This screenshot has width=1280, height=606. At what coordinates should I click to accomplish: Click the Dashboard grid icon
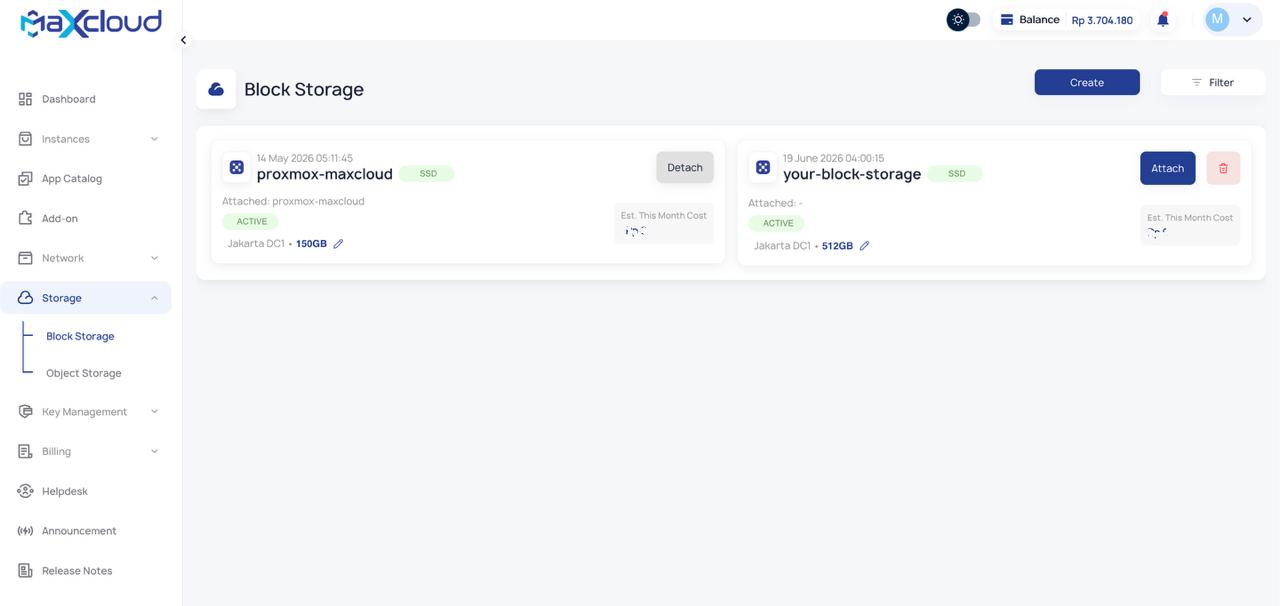(x=25, y=99)
